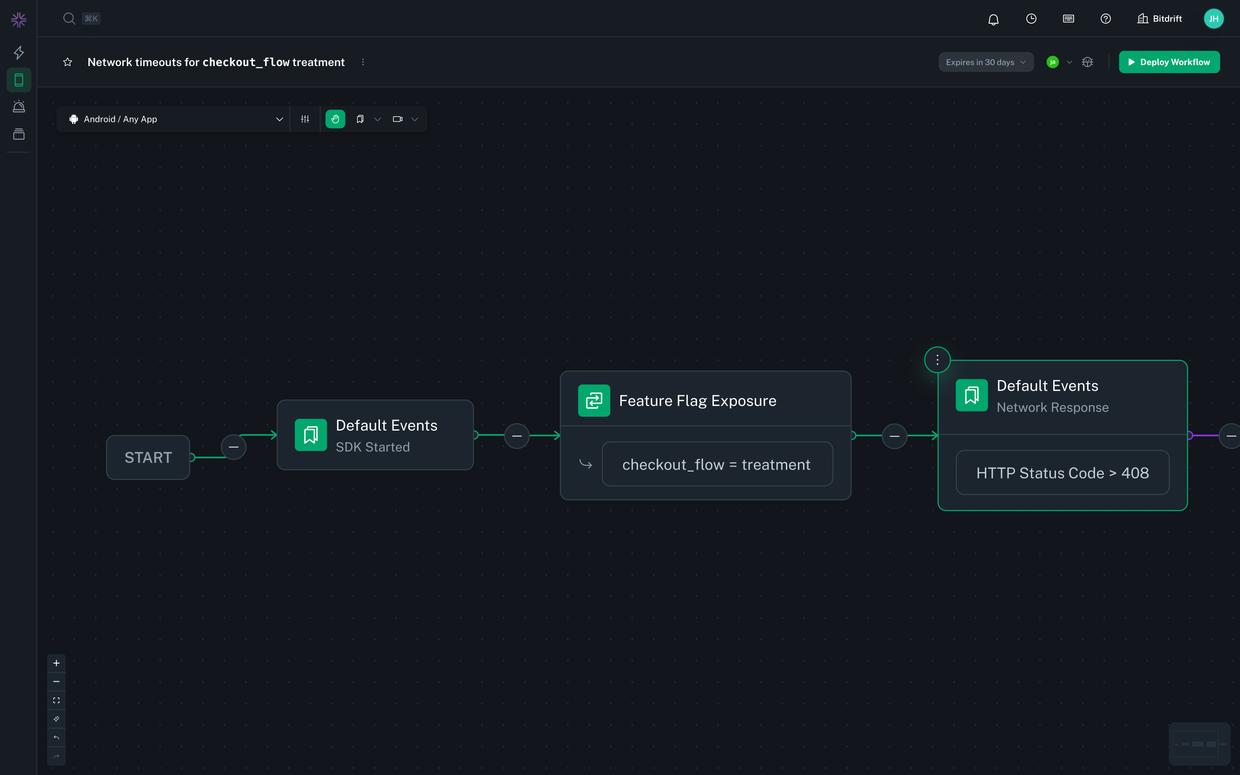This screenshot has width=1240, height=775.
Task: Open options on the Network Response node
Action: [937, 359]
